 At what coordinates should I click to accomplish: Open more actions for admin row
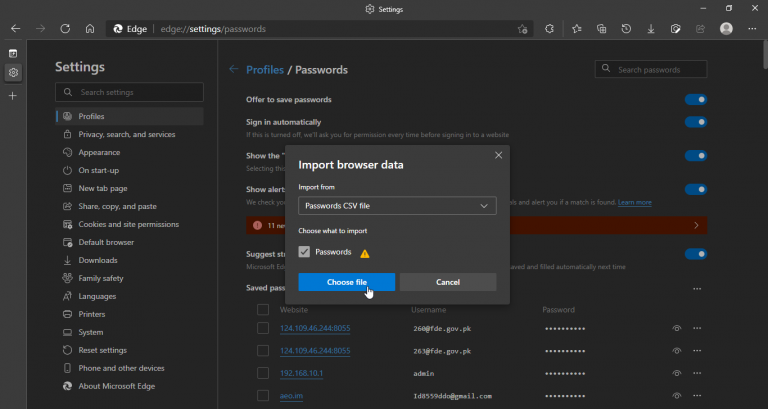[x=697, y=373]
